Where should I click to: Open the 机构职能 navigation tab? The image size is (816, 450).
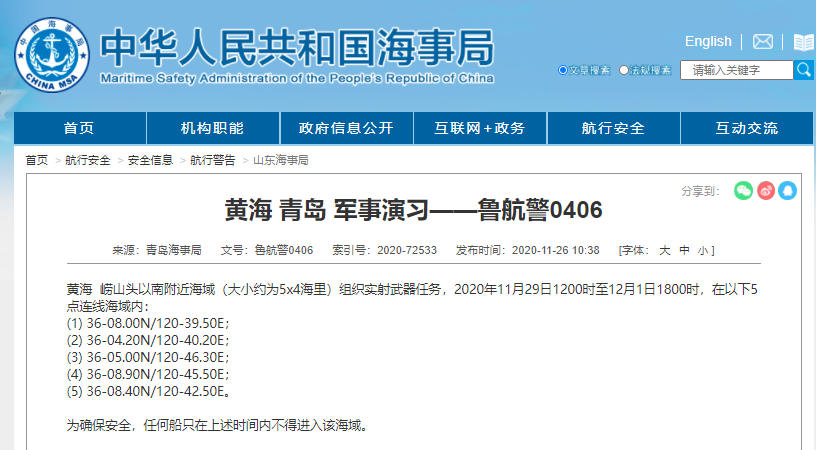[213, 128]
